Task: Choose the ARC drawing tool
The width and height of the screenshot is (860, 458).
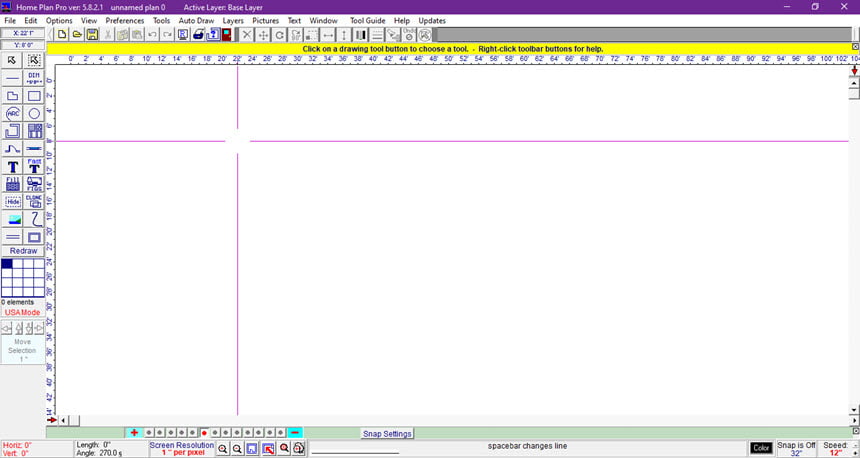Action: [12, 114]
